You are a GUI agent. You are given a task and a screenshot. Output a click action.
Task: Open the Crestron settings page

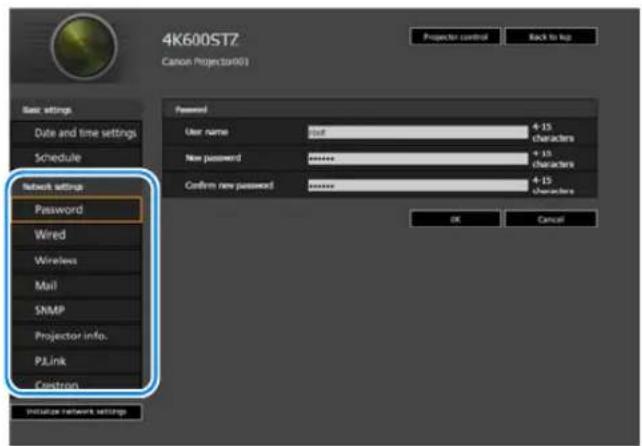(77, 383)
